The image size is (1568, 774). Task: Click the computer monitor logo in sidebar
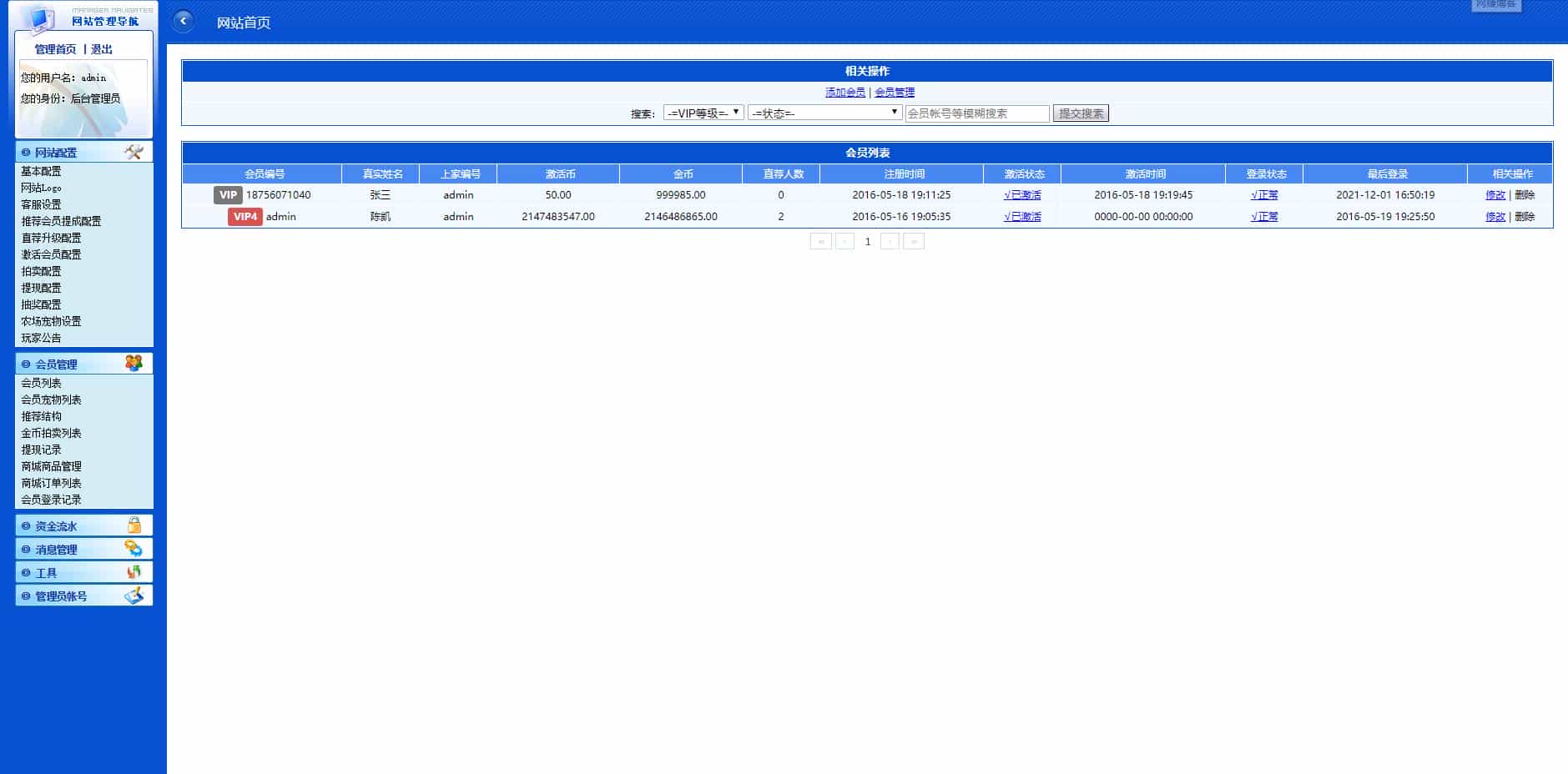38,18
